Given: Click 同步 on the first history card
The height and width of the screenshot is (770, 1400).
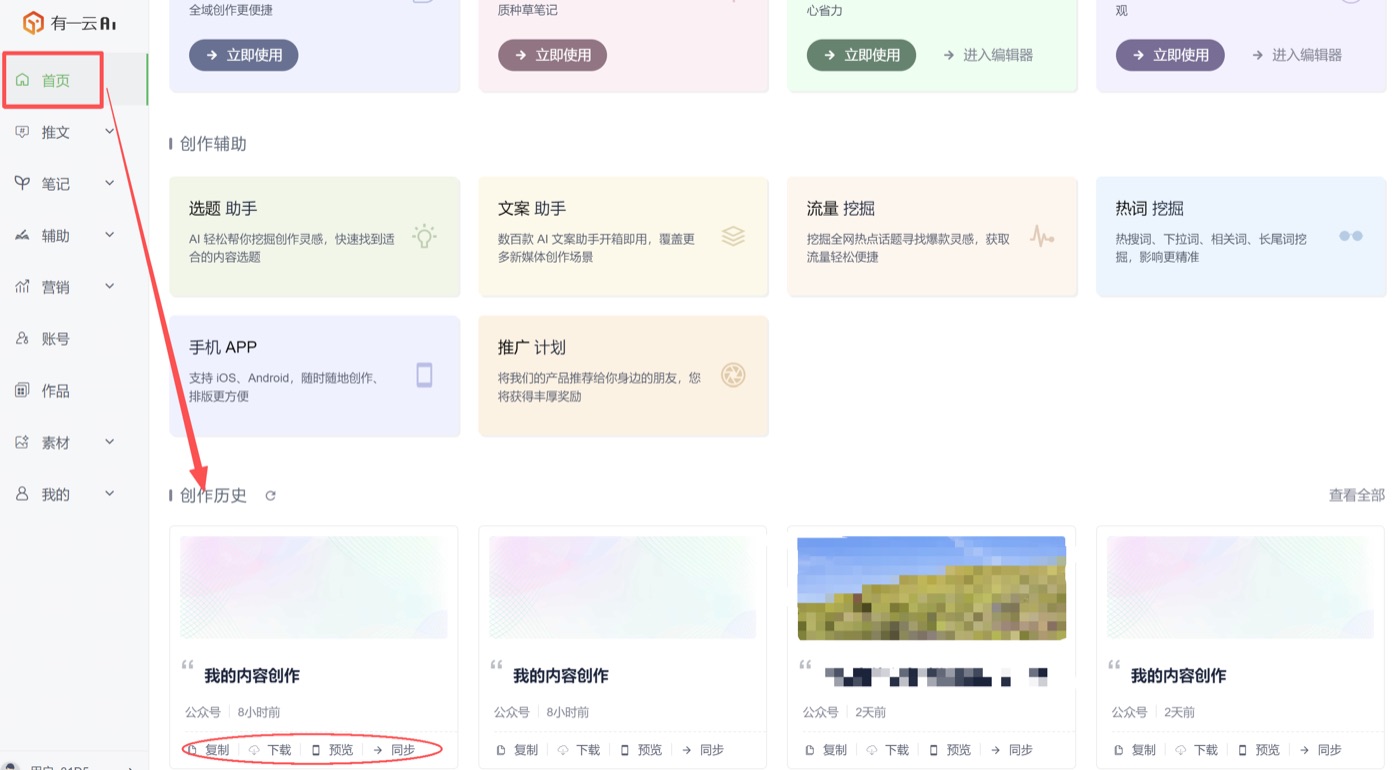Looking at the screenshot, I should [x=394, y=750].
